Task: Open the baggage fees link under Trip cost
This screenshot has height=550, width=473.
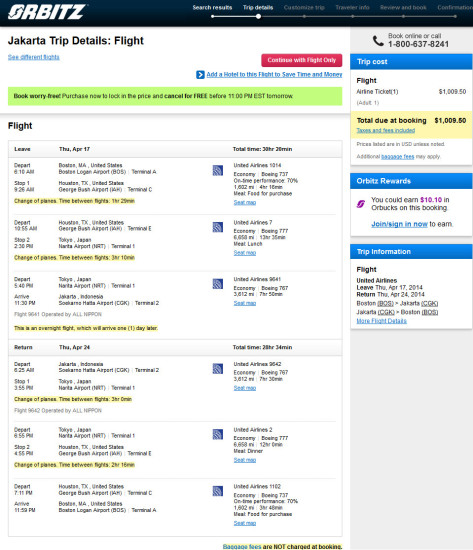Action: [x=398, y=157]
